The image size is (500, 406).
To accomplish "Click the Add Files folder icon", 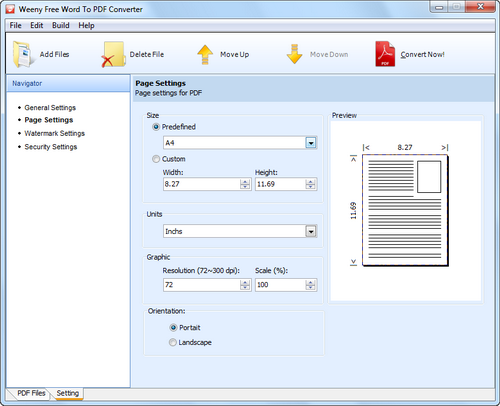I will 23,54.
